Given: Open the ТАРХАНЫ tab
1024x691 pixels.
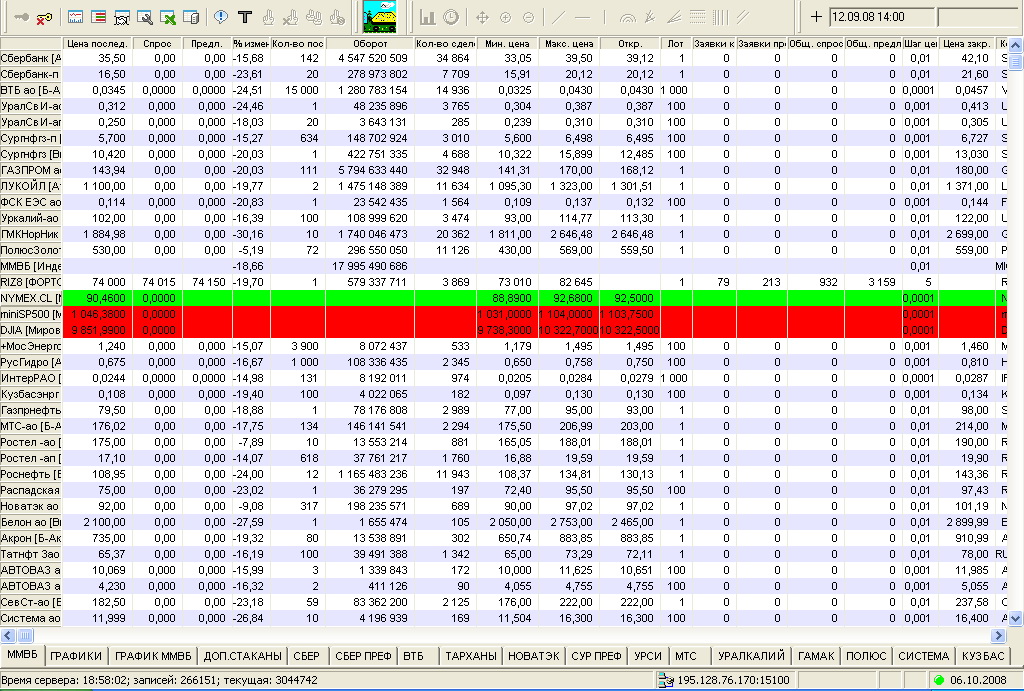Looking at the screenshot, I should 471,656.
